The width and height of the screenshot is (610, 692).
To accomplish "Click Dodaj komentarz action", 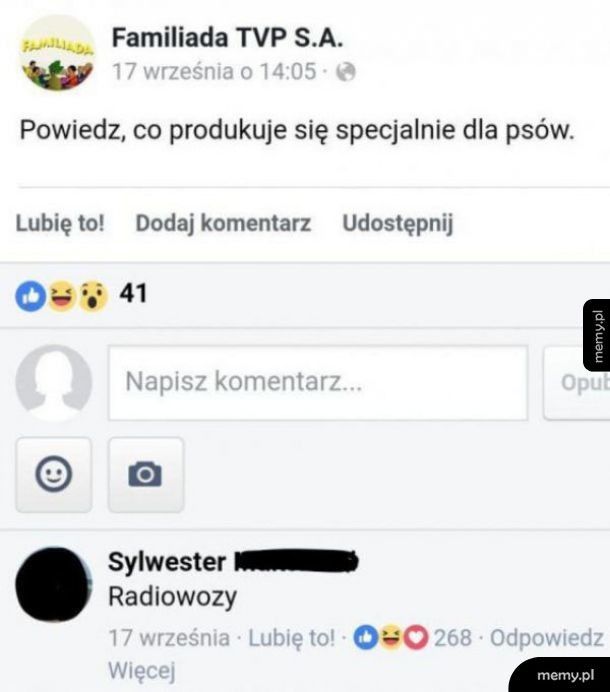I will pyautogui.click(x=223, y=223).
